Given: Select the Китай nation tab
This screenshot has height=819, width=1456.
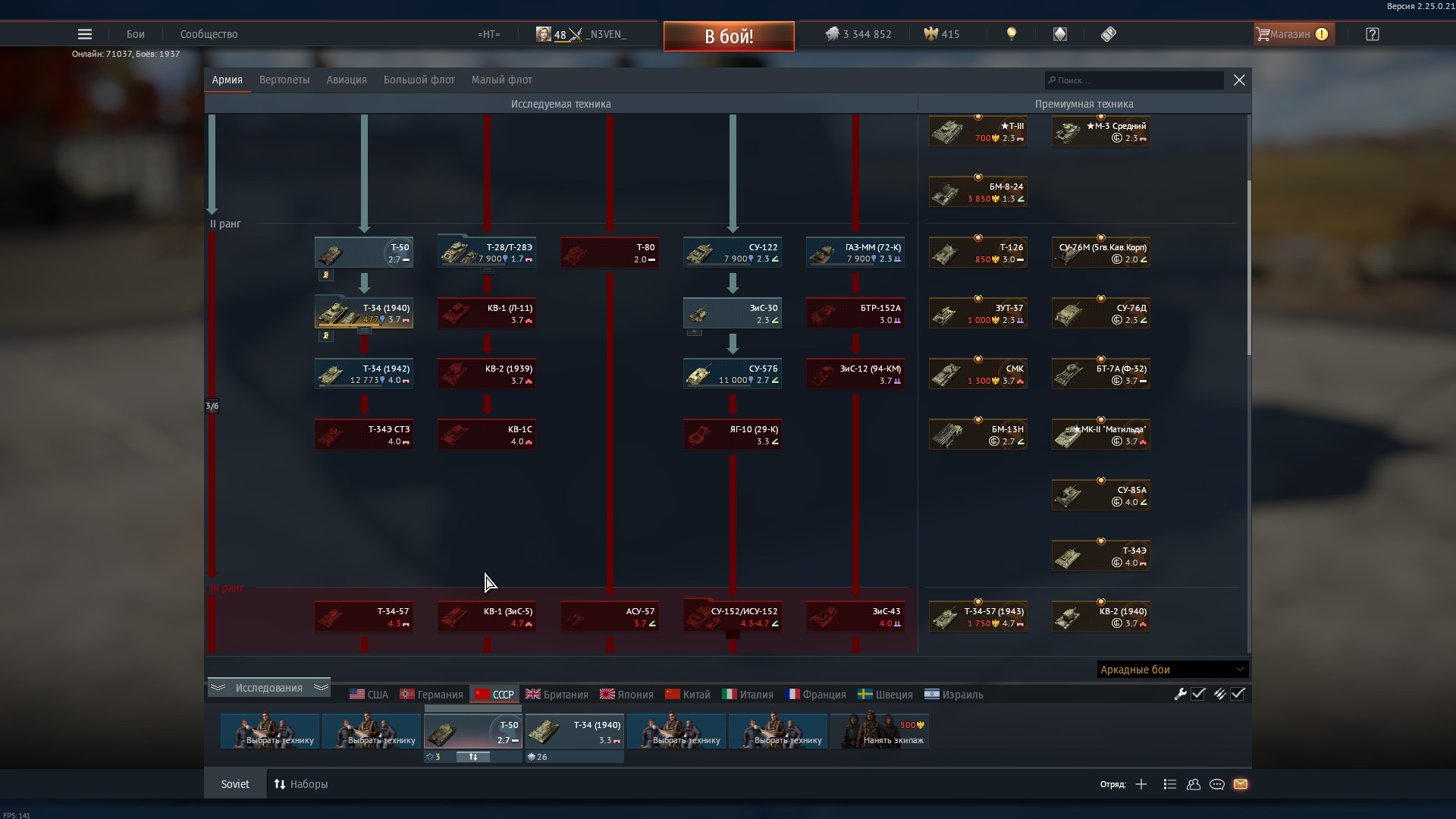Looking at the screenshot, I should coord(688,695).
